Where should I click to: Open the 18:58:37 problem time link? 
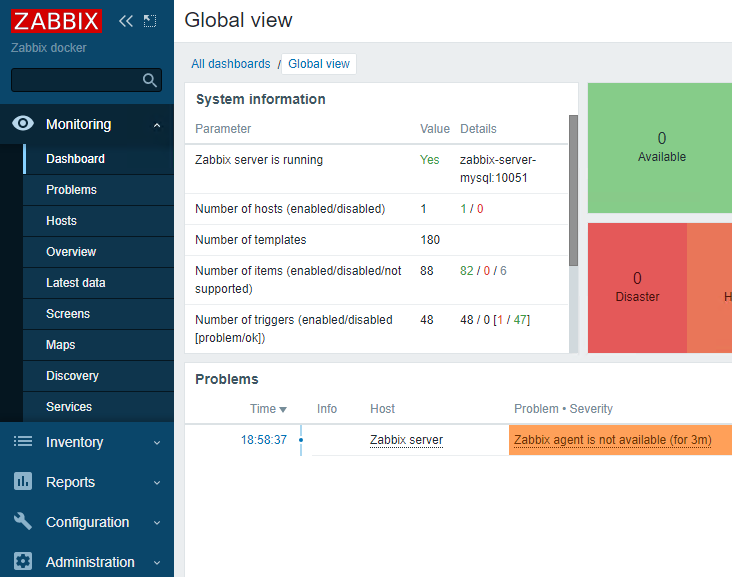264,440
